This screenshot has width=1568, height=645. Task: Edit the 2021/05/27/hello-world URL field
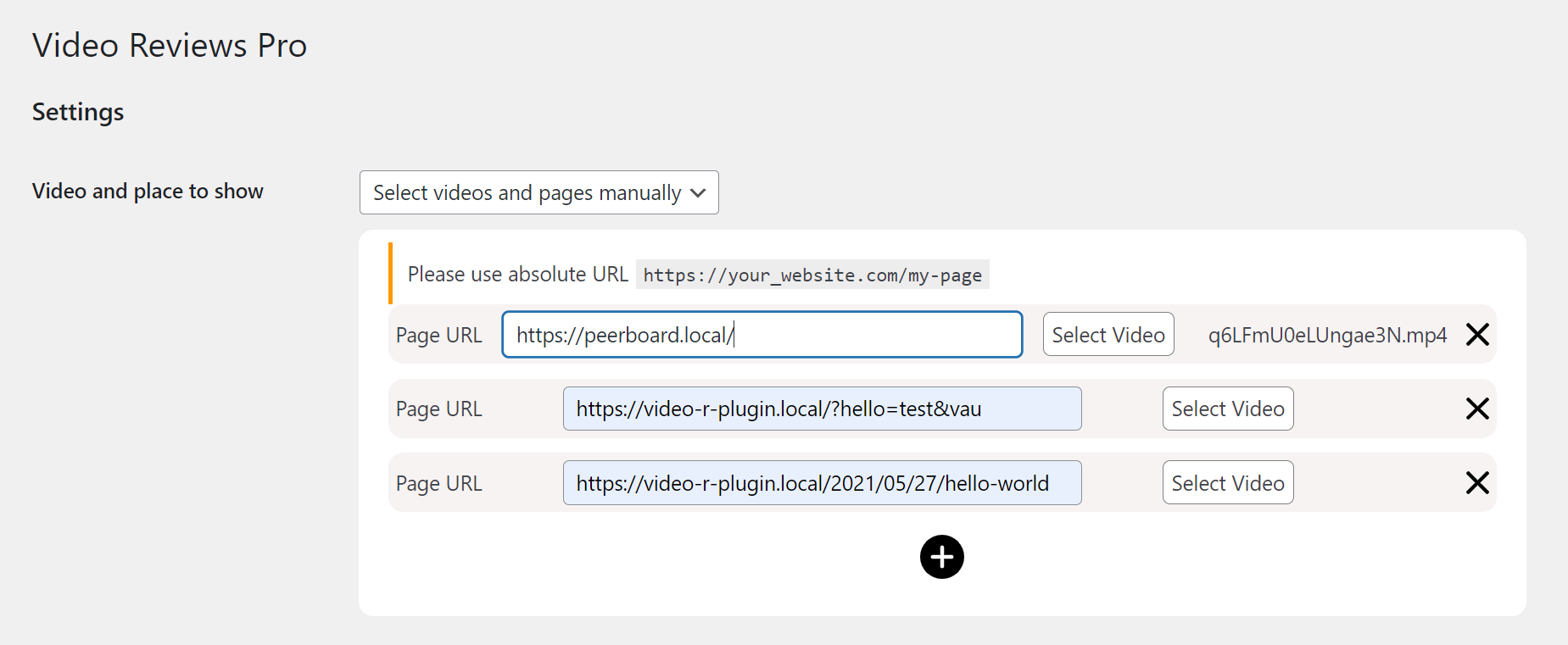point(821,483)
